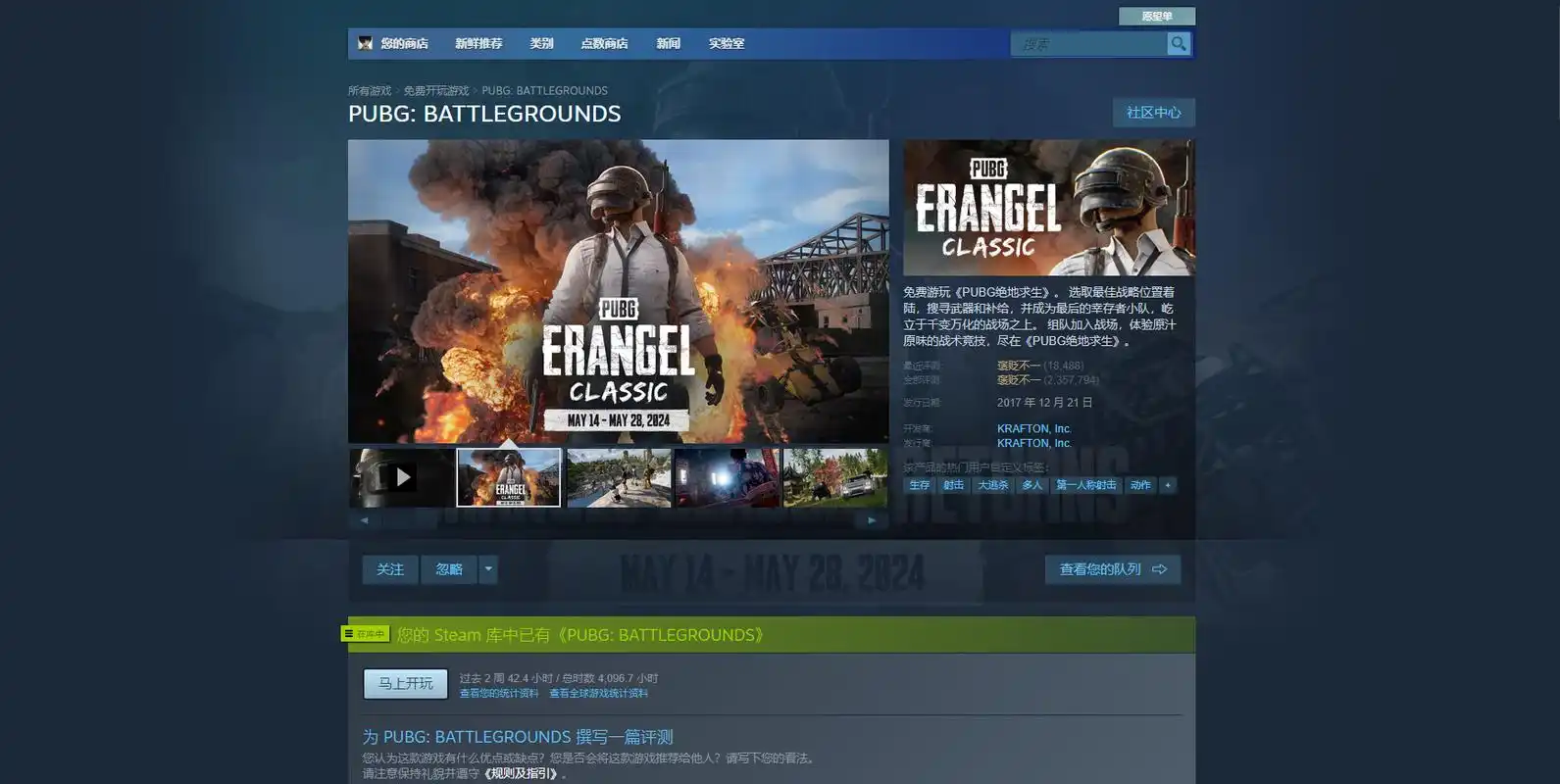The width and height of the screenshot is (1560, 784).
Task: Select the dark flashlight screenshot thumbnail
Action: (x=727, y=477)
